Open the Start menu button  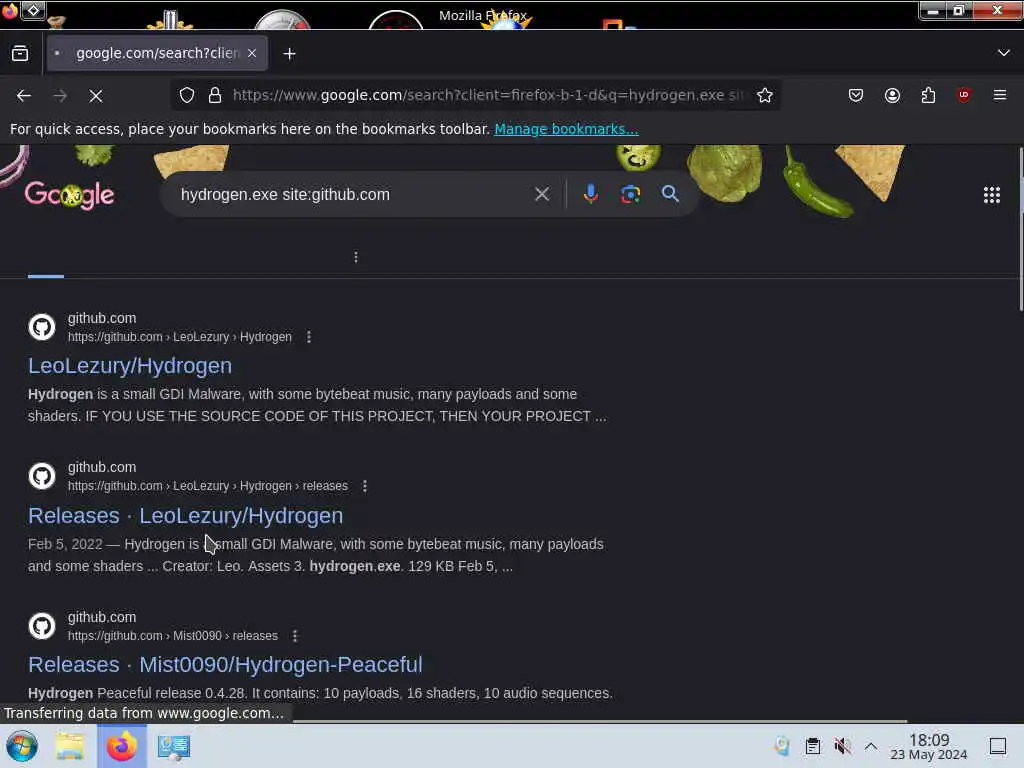[22, 746]
